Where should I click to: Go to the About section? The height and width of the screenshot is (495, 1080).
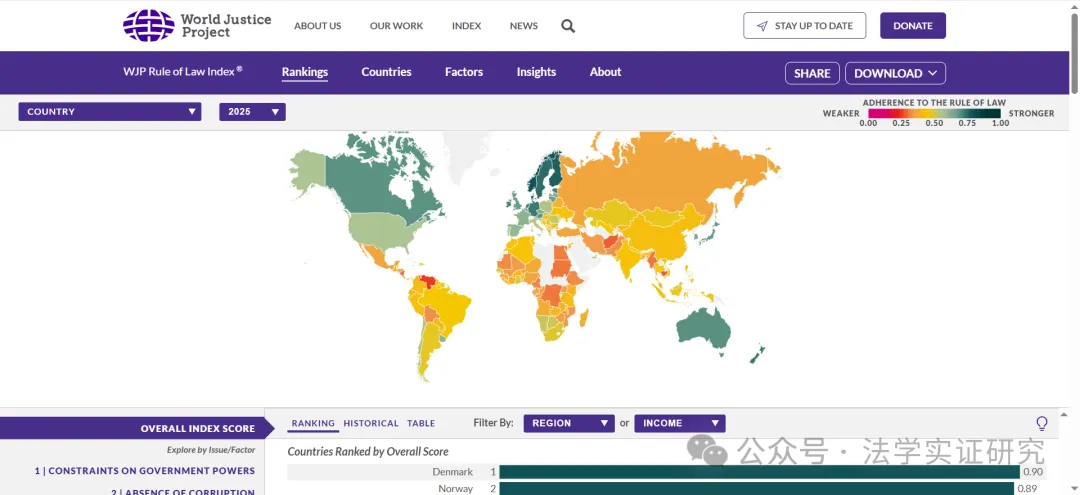(605, 72)
